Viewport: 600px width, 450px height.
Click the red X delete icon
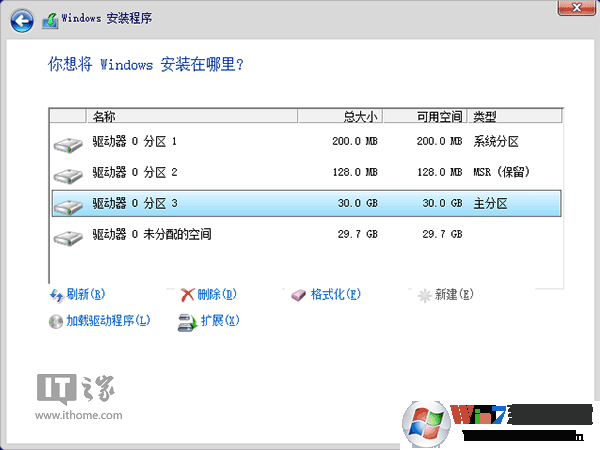187,295
